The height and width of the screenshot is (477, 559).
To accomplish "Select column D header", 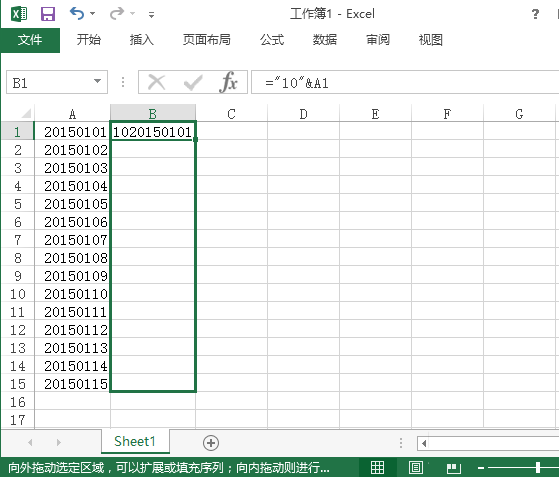I will tap(303, 114).
